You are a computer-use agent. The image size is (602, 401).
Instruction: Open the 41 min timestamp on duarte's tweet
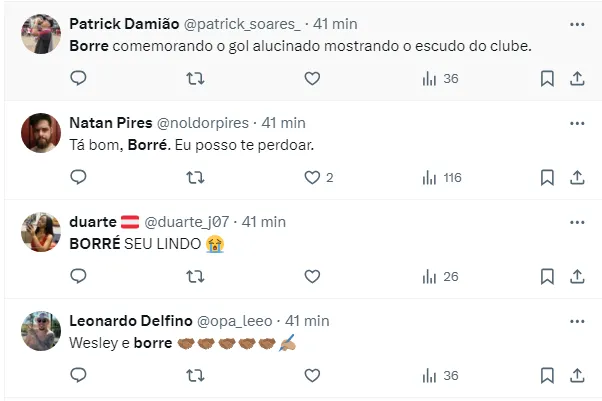click(264, 222)
